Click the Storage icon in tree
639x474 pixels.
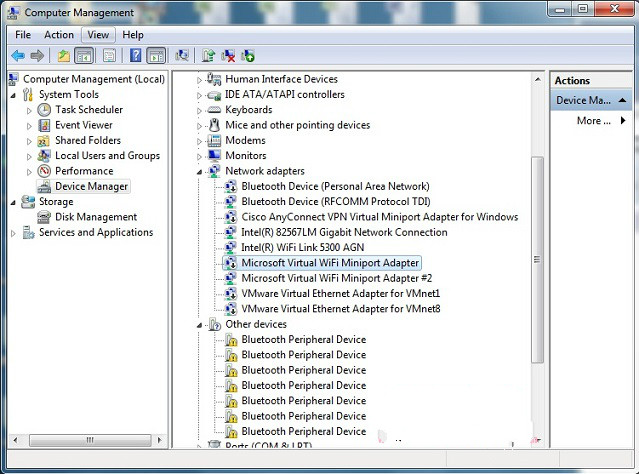point(28,202)
